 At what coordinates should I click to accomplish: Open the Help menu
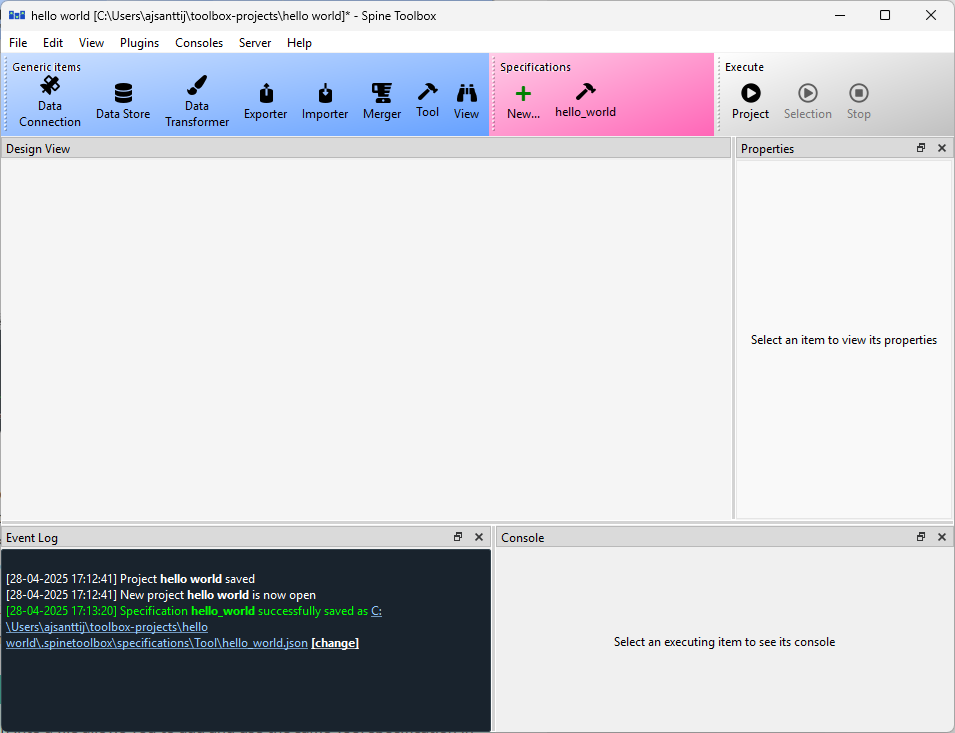pyautogui.click(x=300, y=43)
